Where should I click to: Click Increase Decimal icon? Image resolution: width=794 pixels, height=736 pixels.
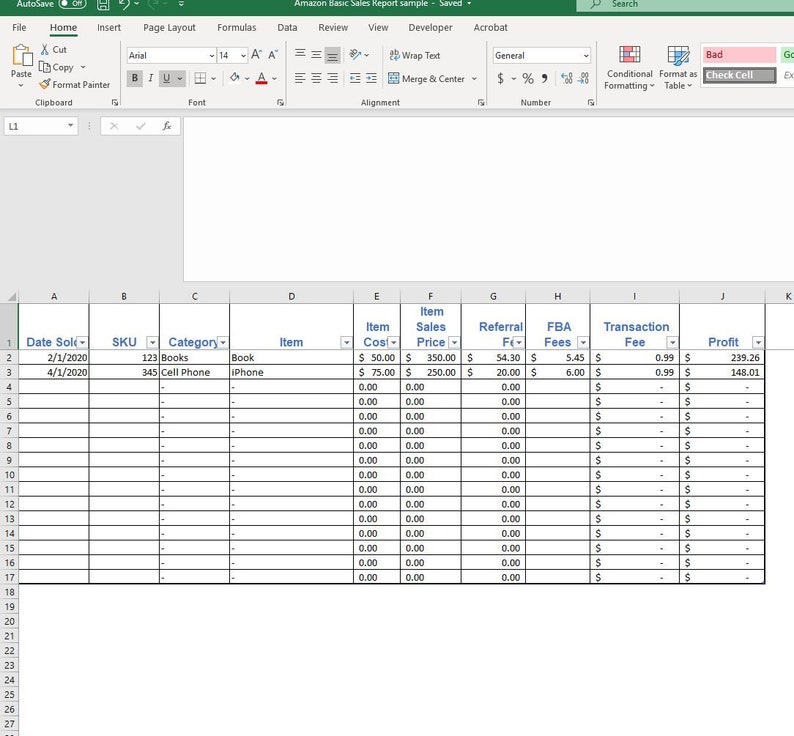(x=567, y=78)
